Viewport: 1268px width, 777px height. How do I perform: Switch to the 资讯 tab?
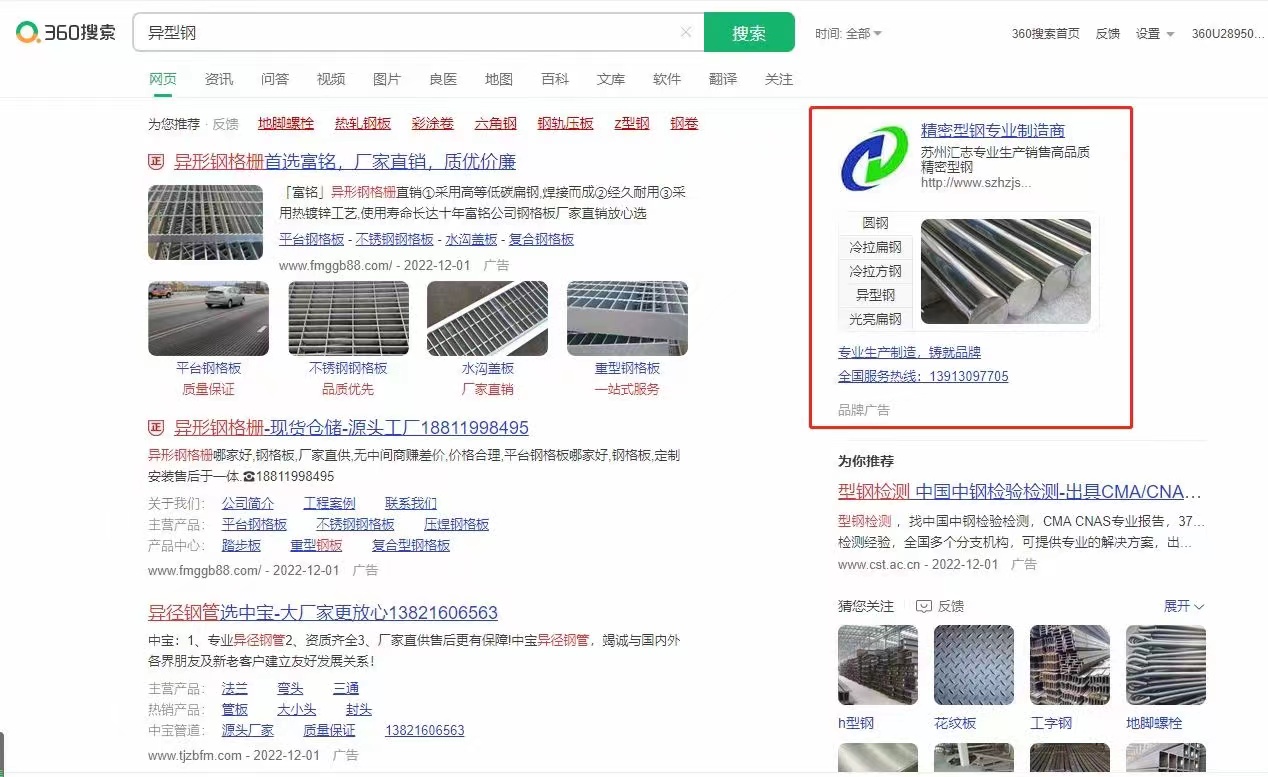[x=219, y=79]
